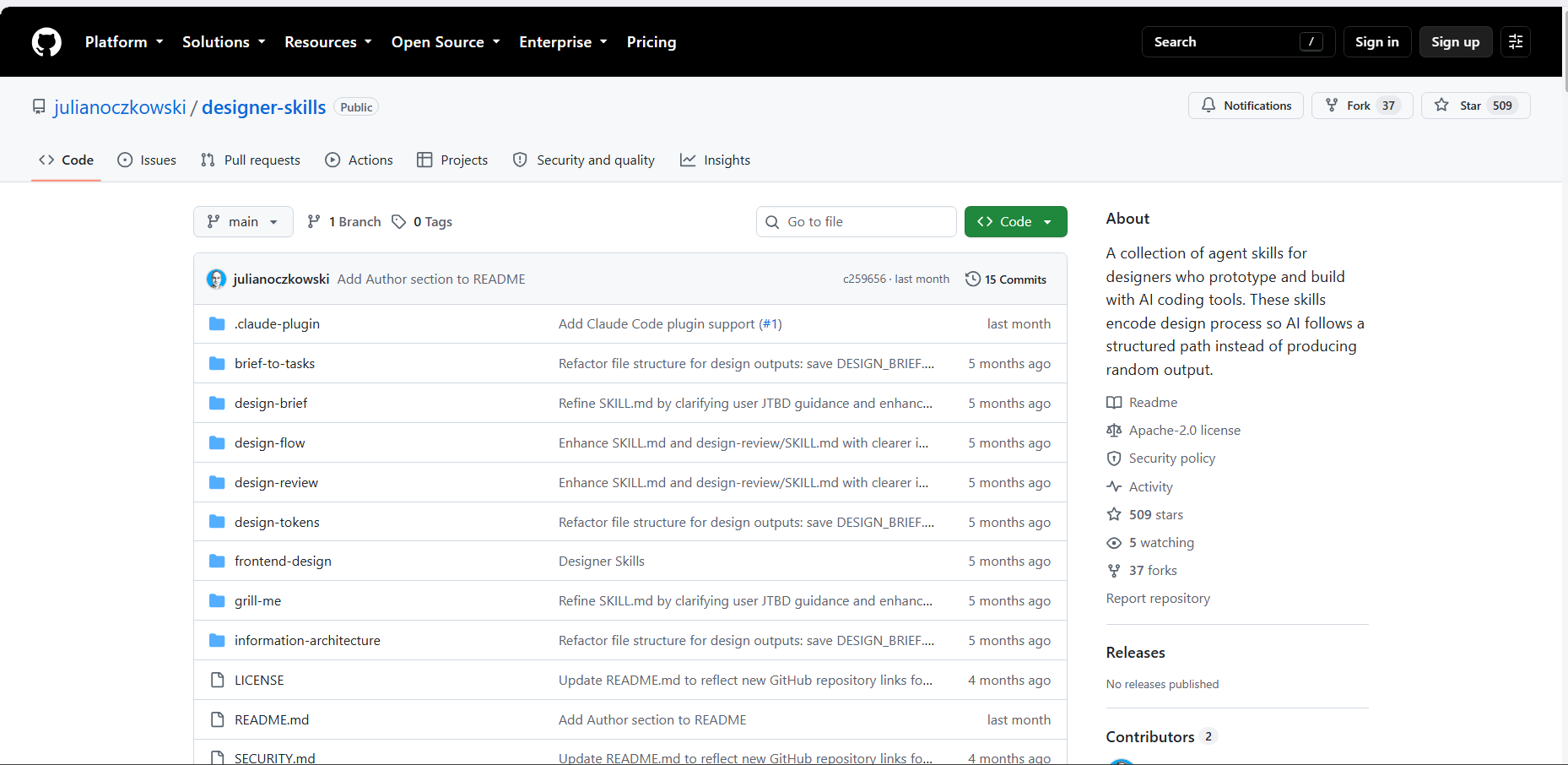
Task: Expand the Platform navigation menu
Action: 124,42
